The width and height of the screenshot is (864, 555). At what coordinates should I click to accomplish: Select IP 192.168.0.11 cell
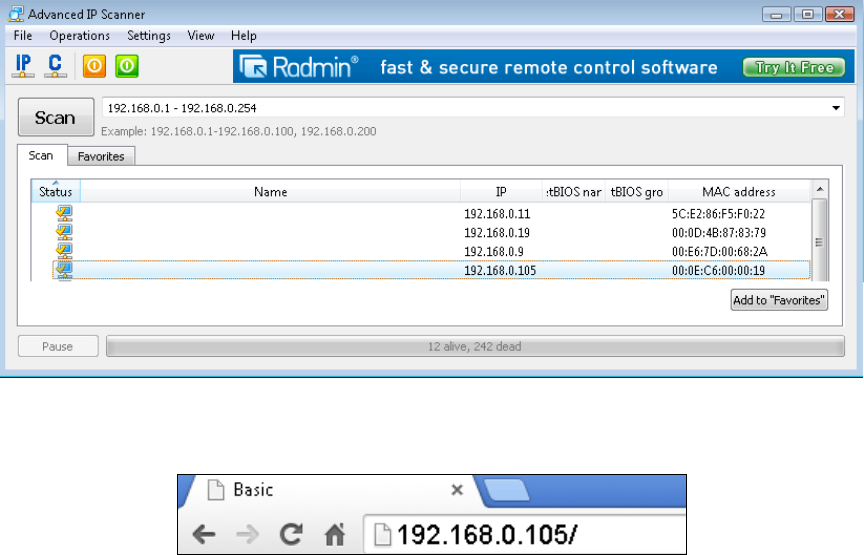497,214
